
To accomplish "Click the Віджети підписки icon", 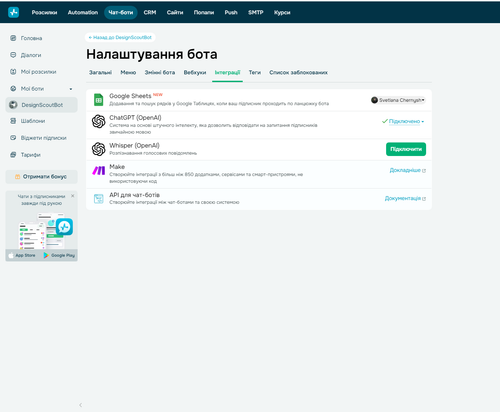I will pos(13,138).
